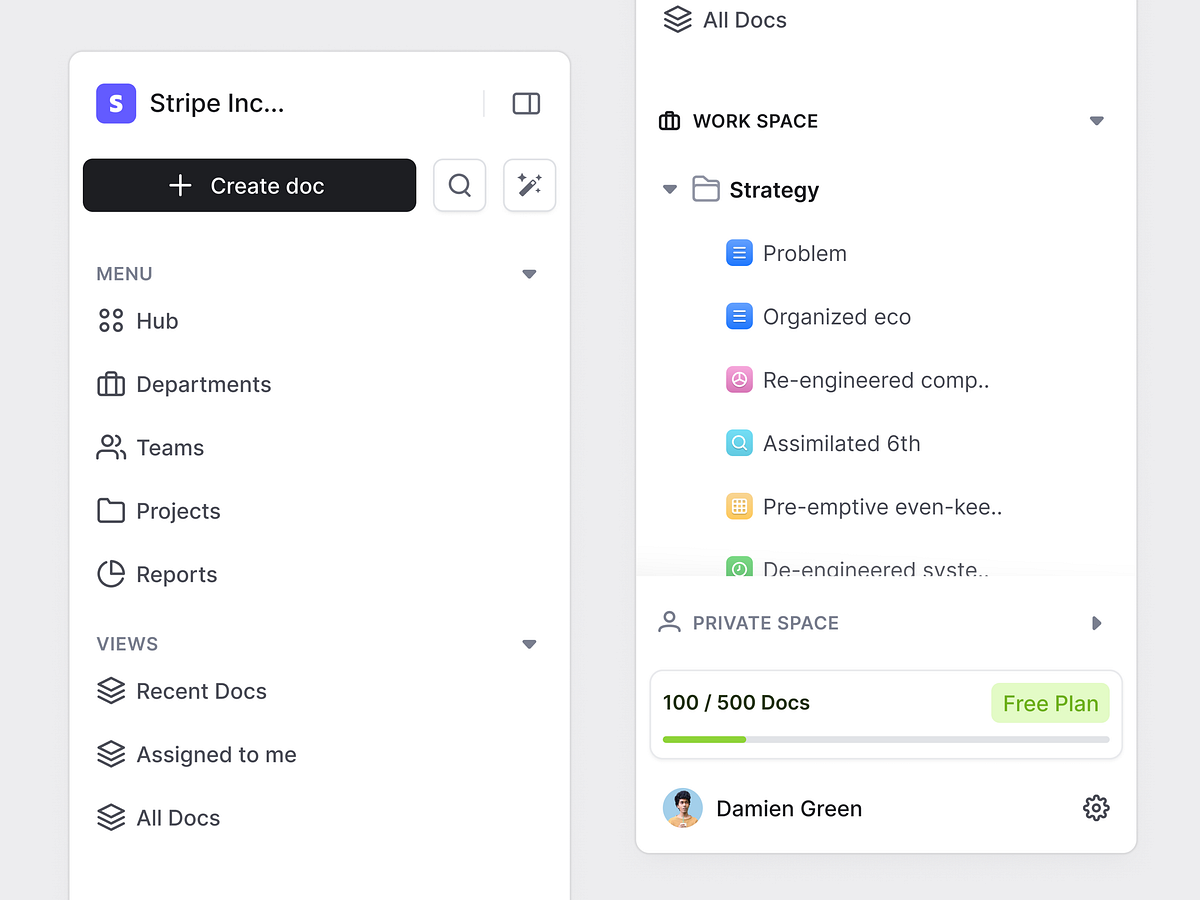Open the Reports pie chart icon

tap(110, 574)
